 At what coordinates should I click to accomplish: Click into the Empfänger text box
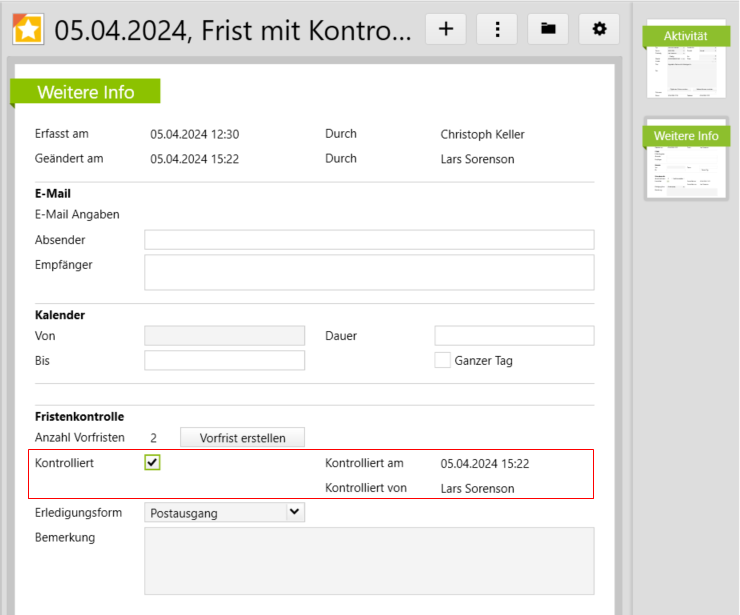[x=369, y=272]
